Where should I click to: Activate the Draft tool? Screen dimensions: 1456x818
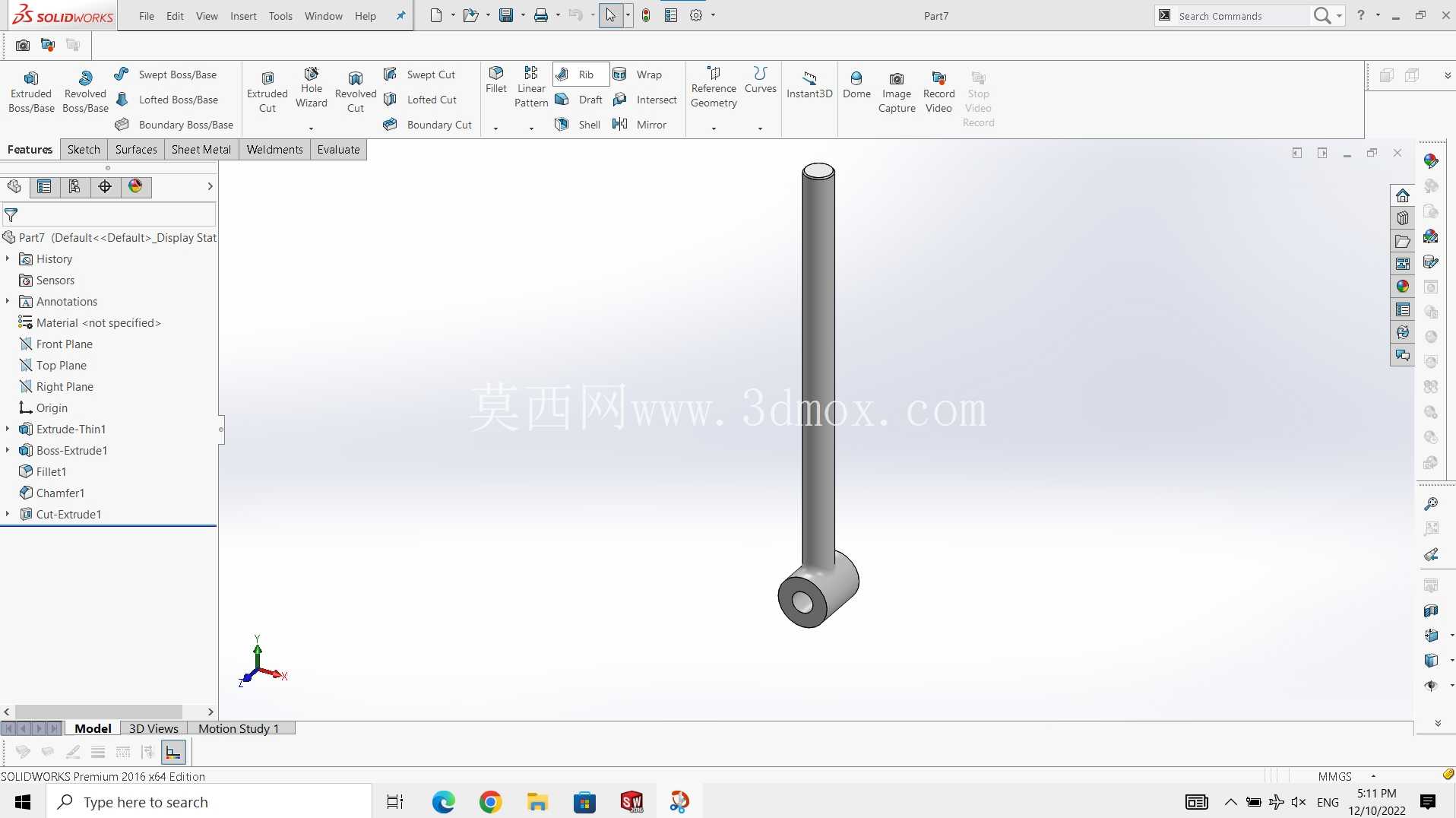pyautogui.click(x=579, y=100)
